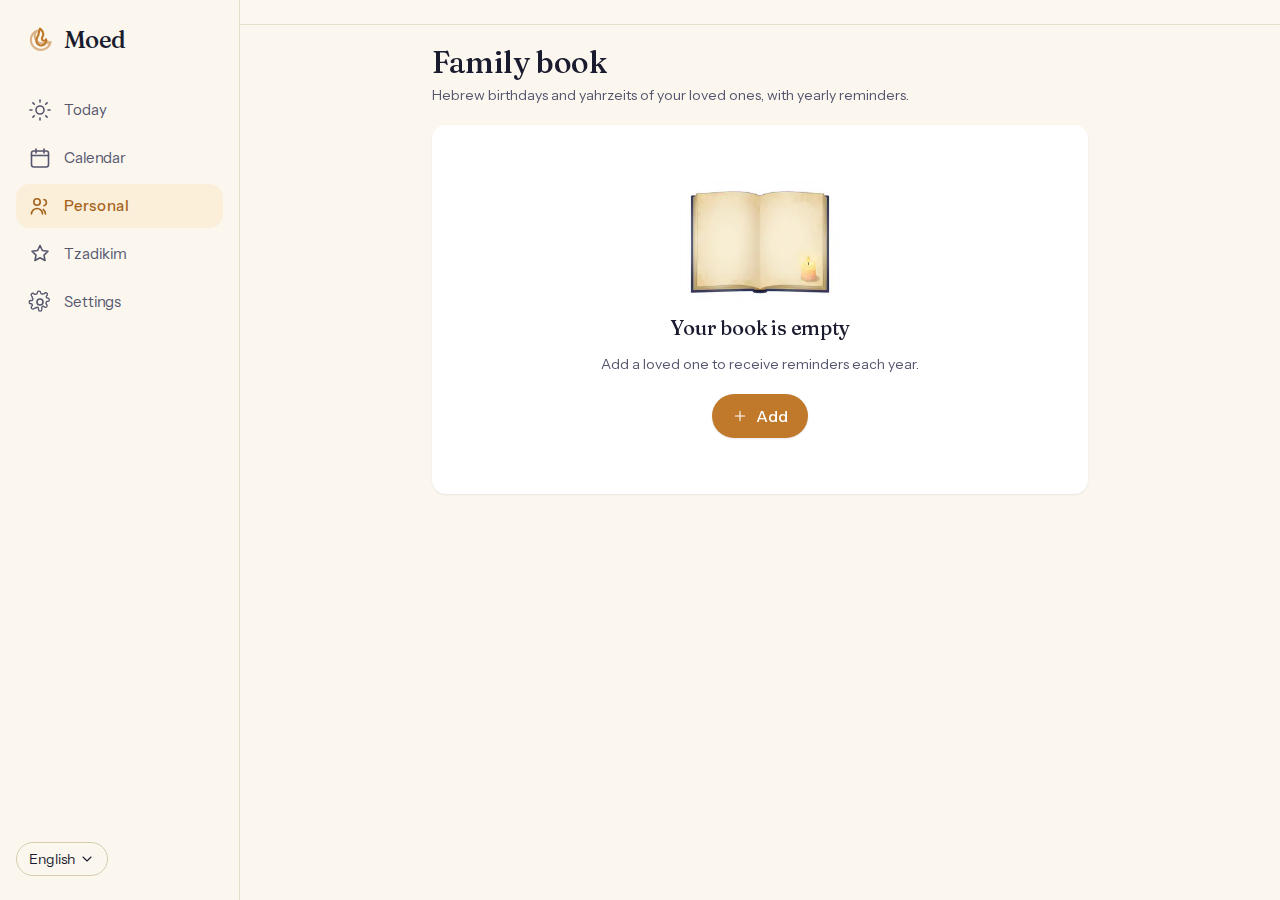
Task: Open the Calendar menu label
Action: click(x=95, y=158)
